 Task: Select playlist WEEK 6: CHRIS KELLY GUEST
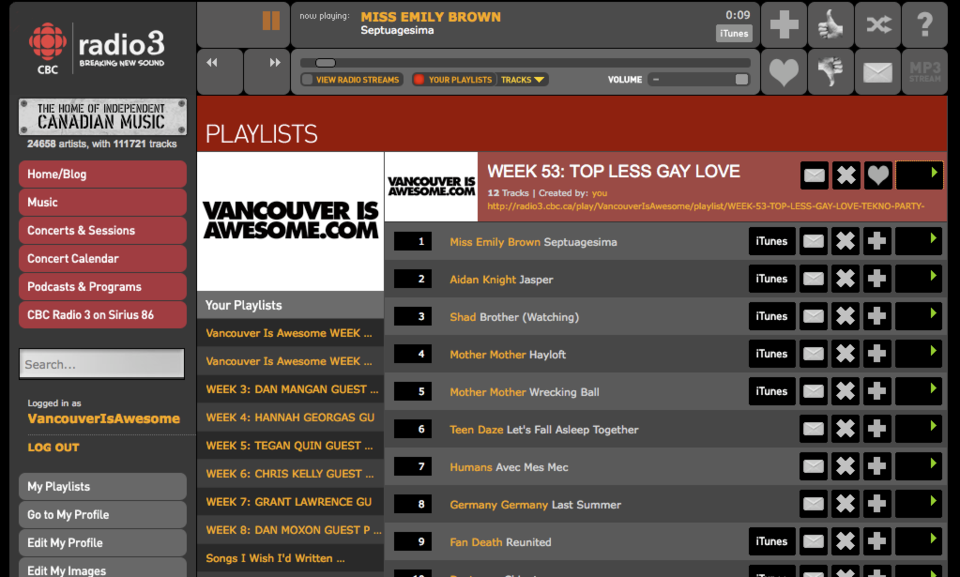tap(290, 473)
